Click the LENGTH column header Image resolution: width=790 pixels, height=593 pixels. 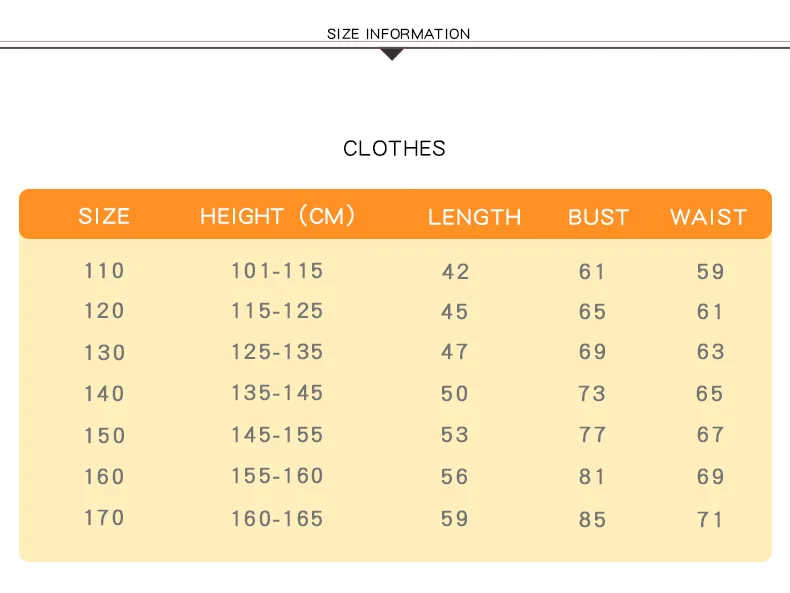[474, 217]
